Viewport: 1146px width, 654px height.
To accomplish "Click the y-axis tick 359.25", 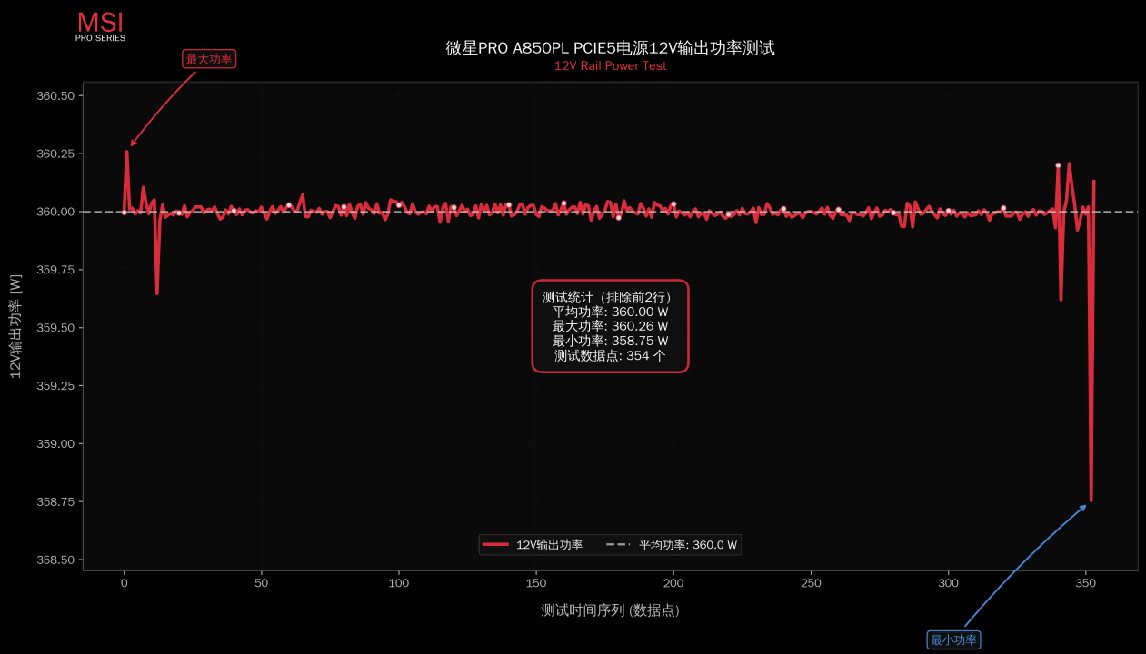I will click(x=56, y=386).
